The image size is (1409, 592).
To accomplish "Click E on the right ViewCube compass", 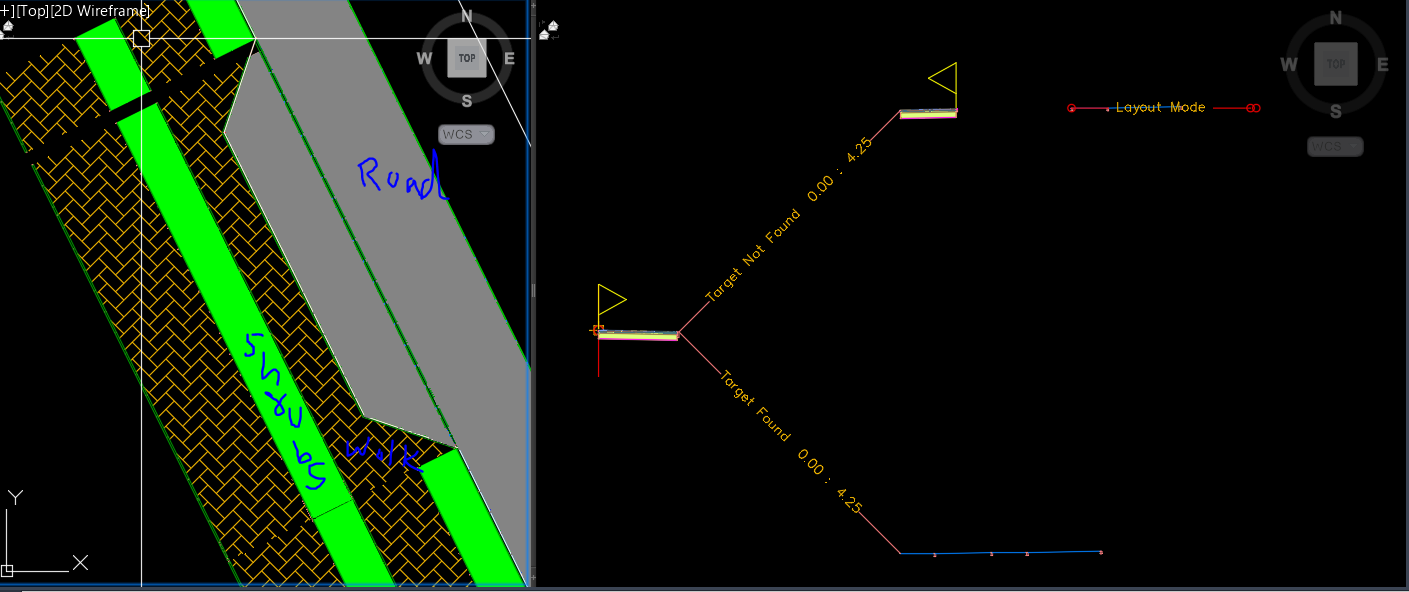I will click(x=1383, y=65).
